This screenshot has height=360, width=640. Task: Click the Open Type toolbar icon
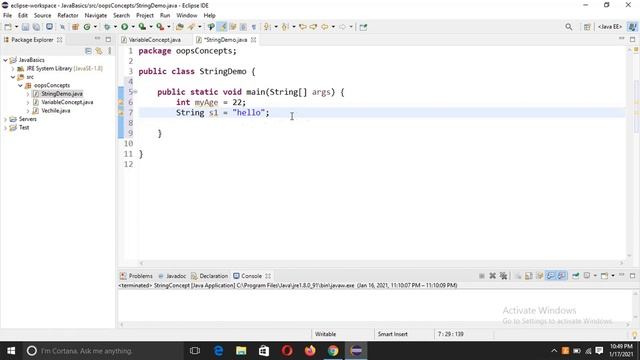click(x=180, y=27)
